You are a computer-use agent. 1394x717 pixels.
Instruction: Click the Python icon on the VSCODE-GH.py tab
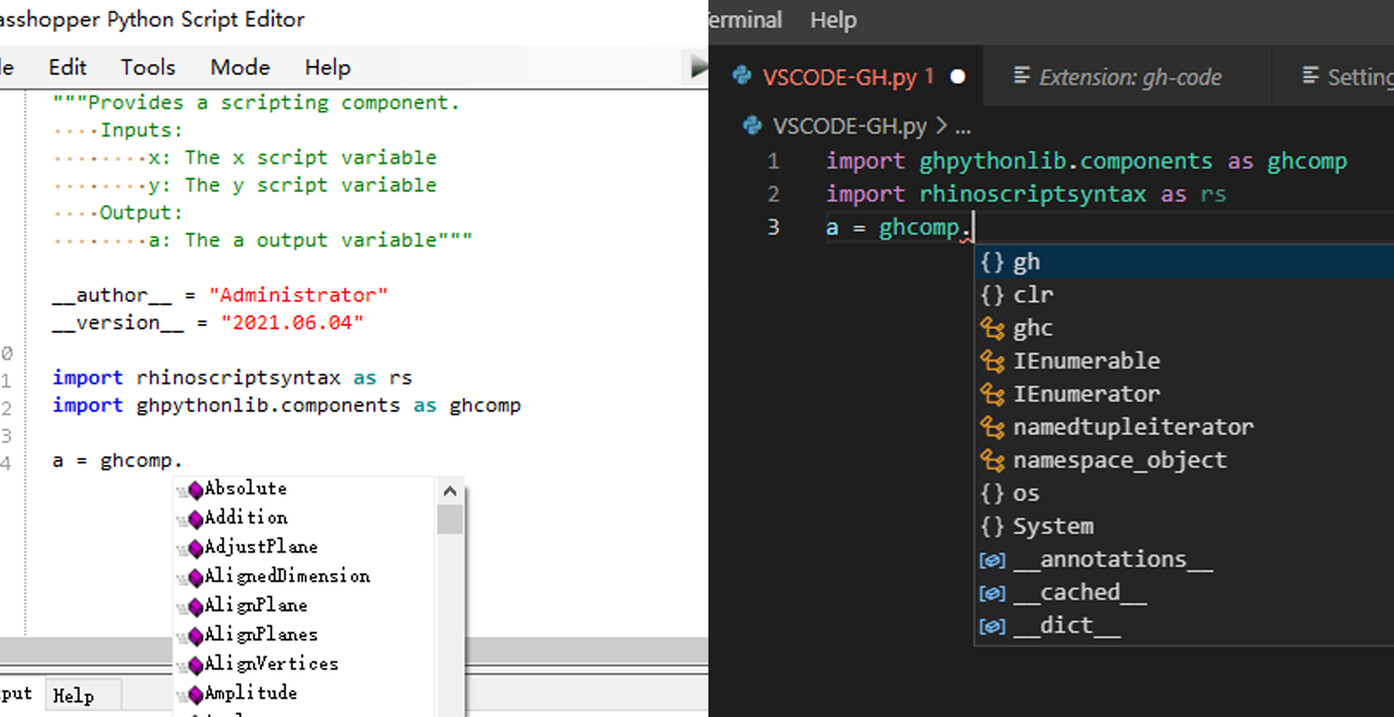coord(739,75)
